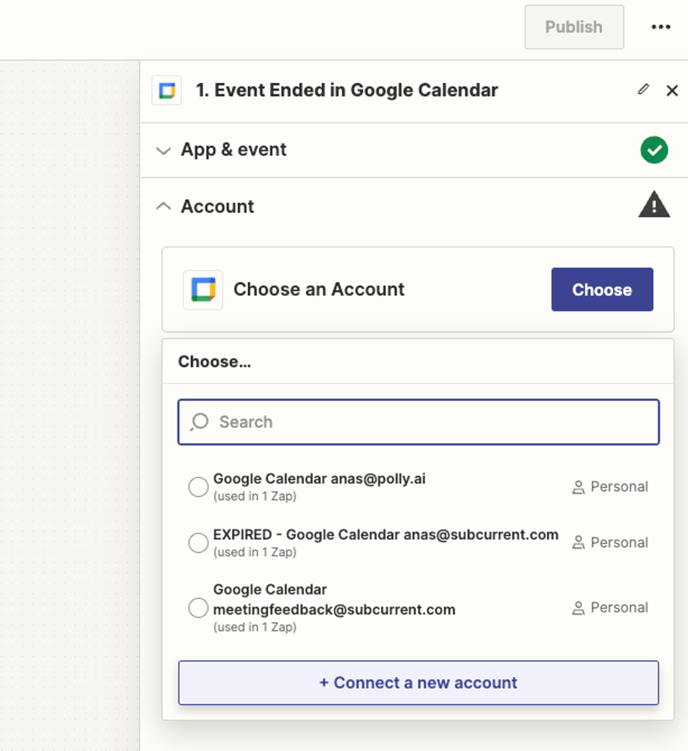Click 'Choose an Account' label text
The width and height of the screenshot is (688, 751).
[319, 289]
